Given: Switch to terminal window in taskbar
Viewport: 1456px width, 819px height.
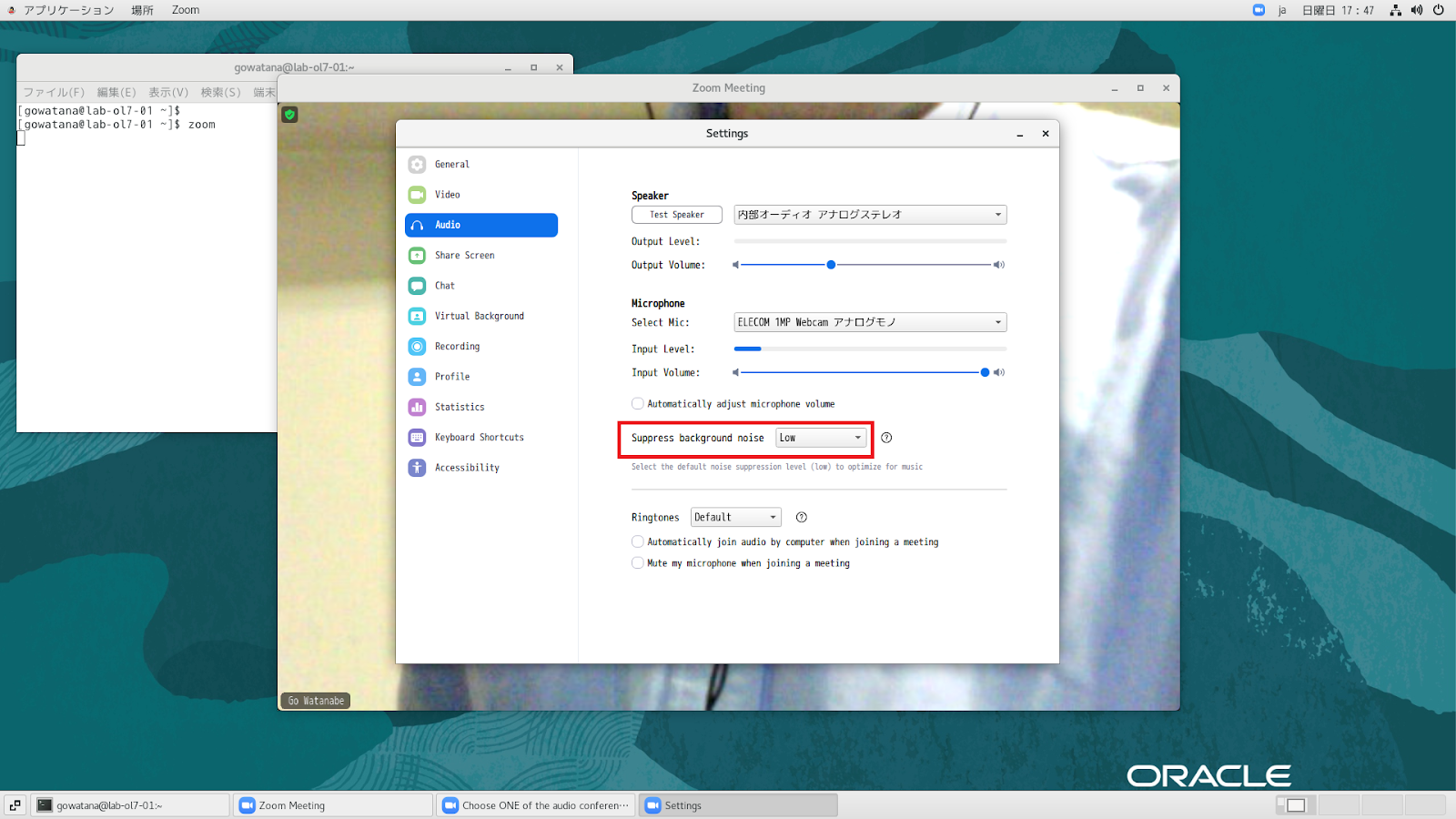Looking at the screenshot, I should click(130, 805).
